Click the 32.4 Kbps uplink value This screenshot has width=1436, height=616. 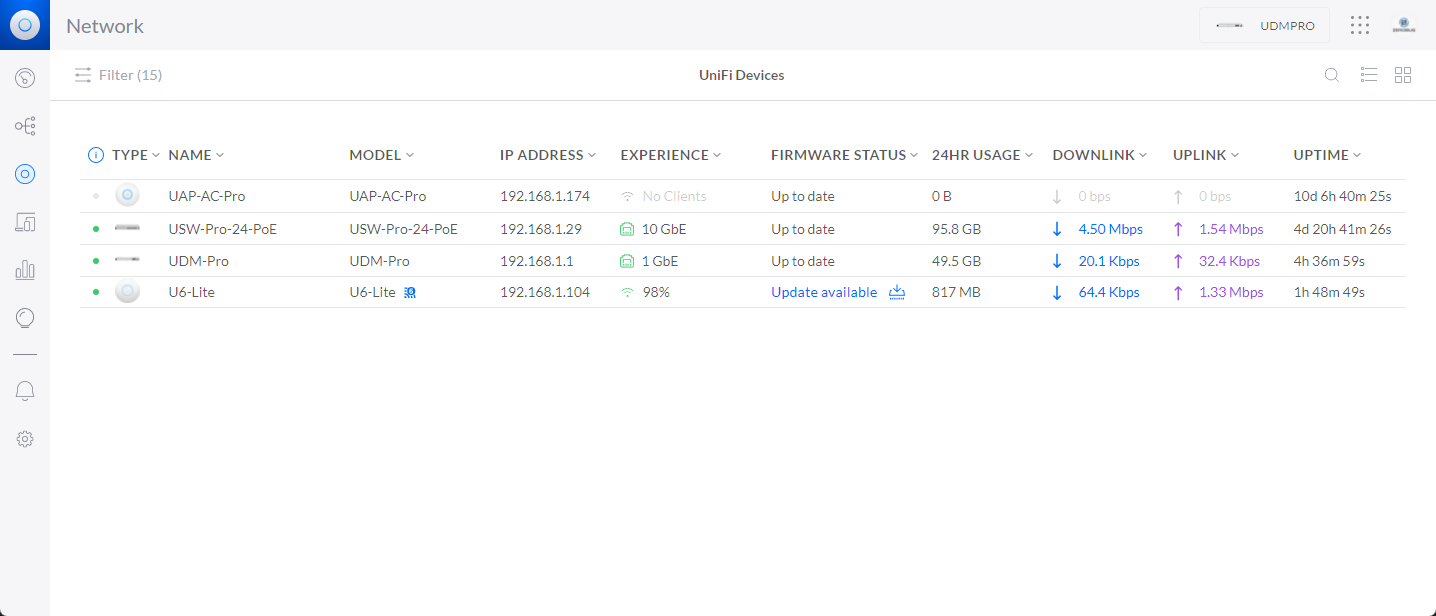point(1230,261)
